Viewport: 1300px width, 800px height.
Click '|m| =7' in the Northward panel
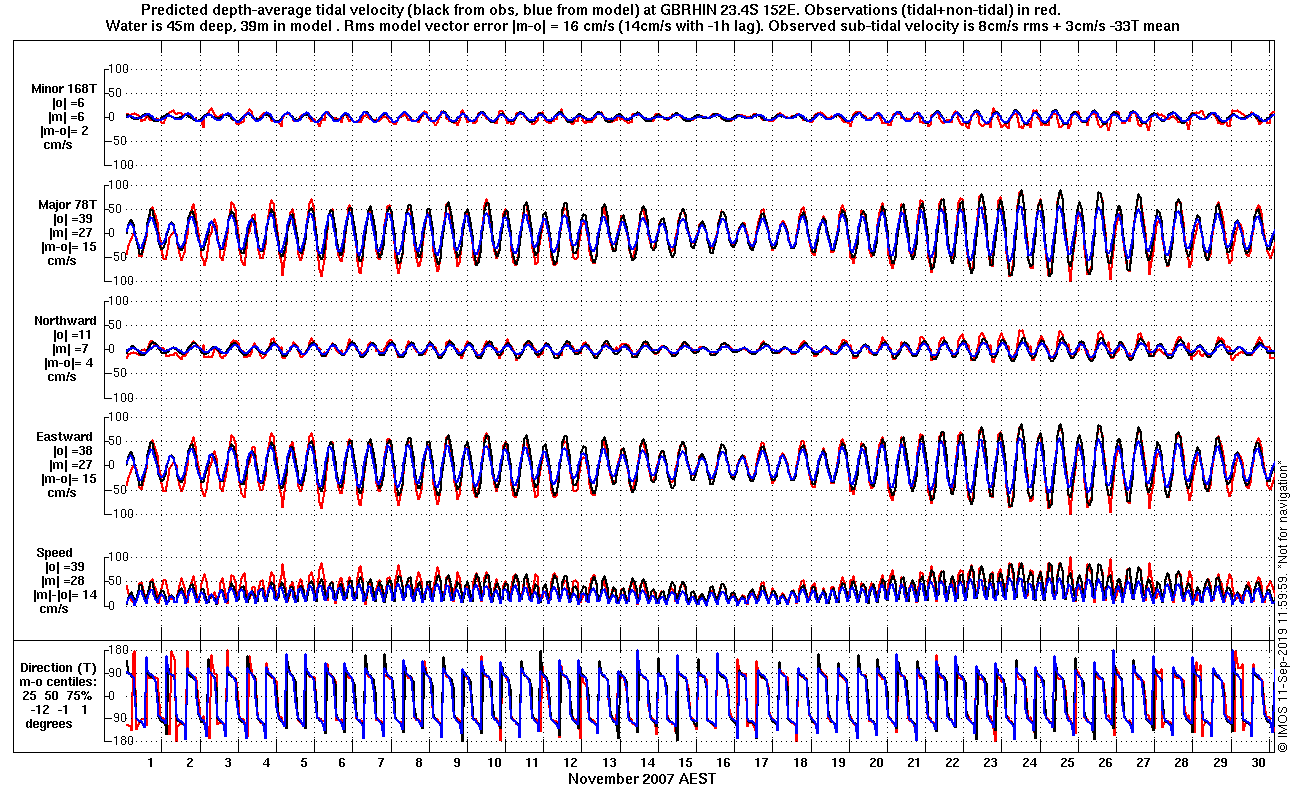tap(71, 349)
